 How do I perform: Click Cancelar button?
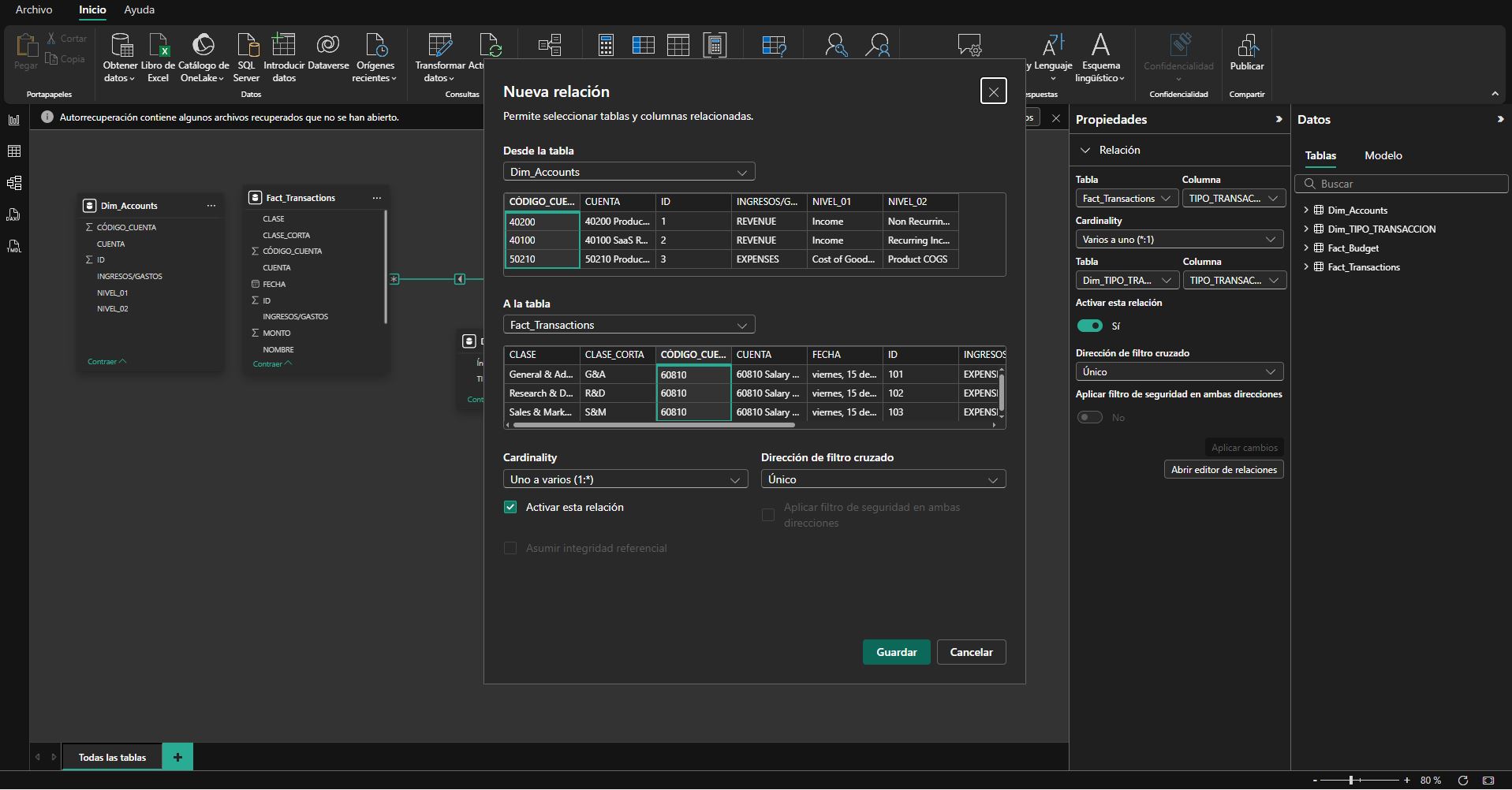971,652
